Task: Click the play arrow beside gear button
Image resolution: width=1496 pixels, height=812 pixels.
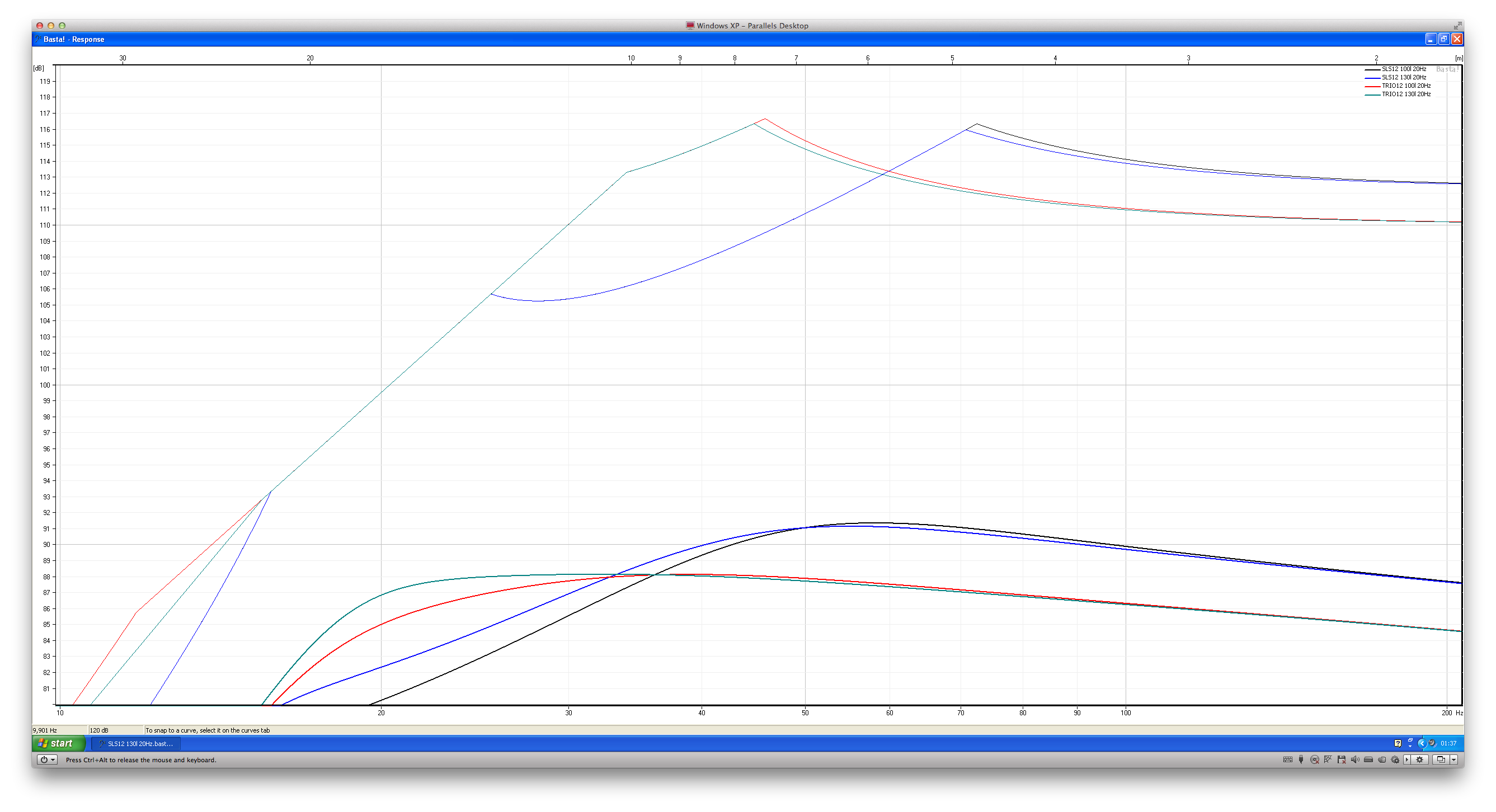Action: (1406, 759)
